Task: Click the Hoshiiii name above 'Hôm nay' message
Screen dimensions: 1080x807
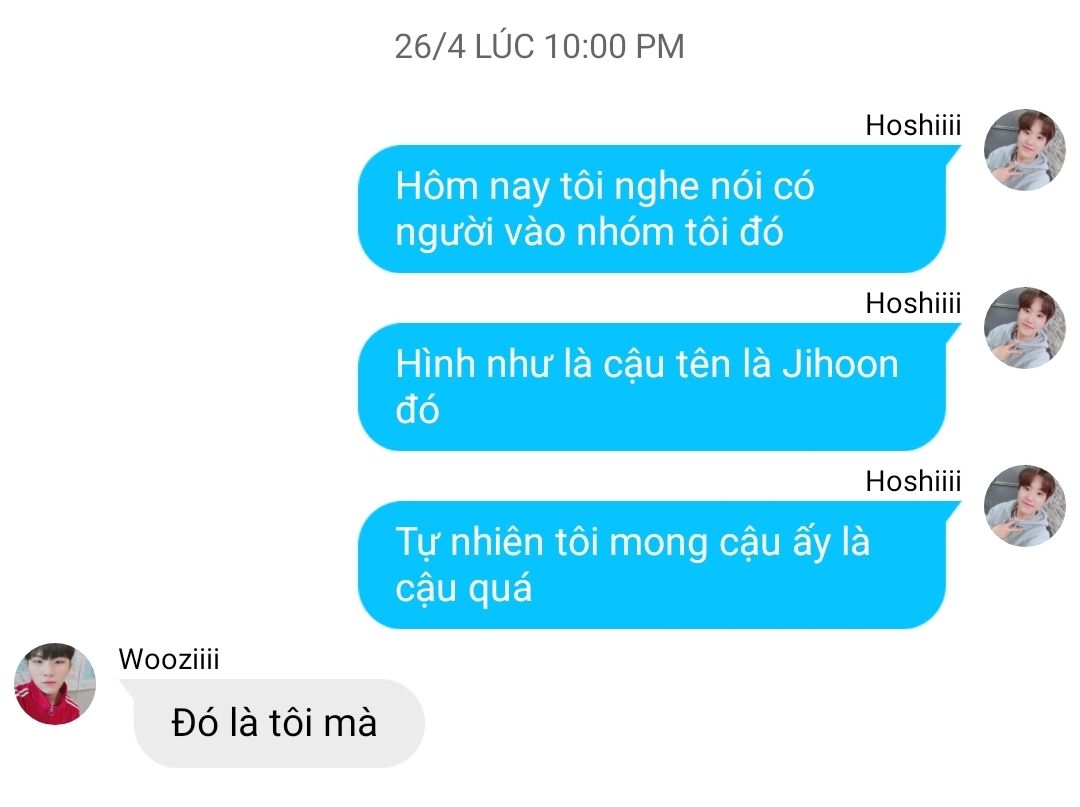Action: click(913, 125)
